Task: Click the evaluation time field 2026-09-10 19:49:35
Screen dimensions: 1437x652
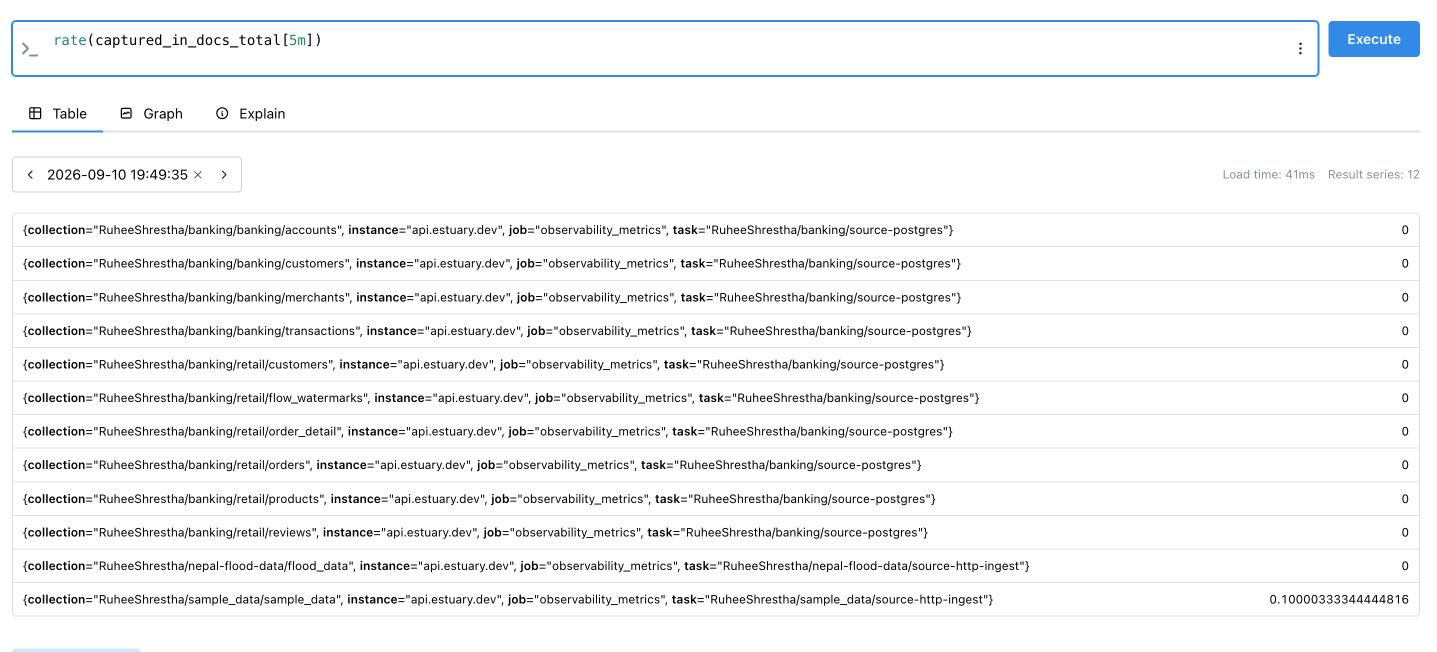Action: point(117,174)
